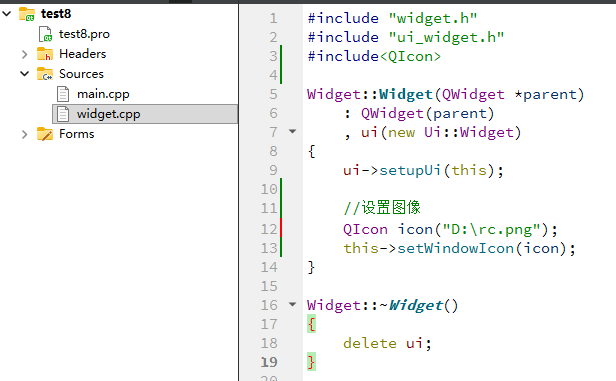
Task: Click the '//设置图像' comment
Action: point(382,207)
